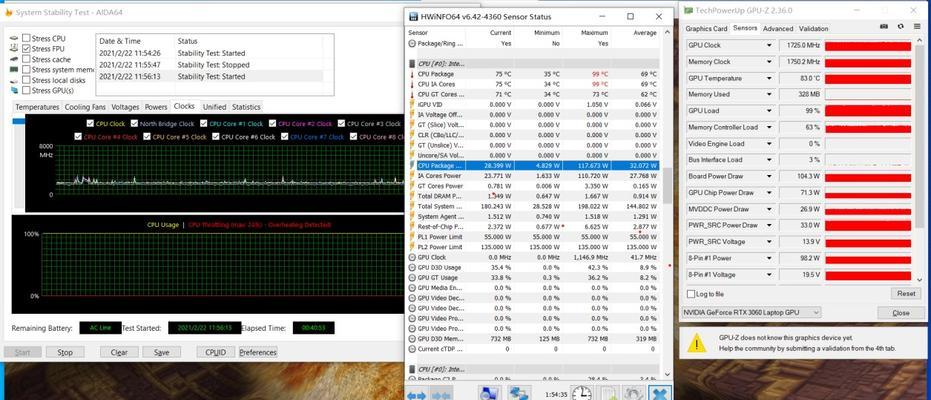Click Stress local disks drive icon
931x400 pixels.
pyautogui.click(x=14, y=80)
